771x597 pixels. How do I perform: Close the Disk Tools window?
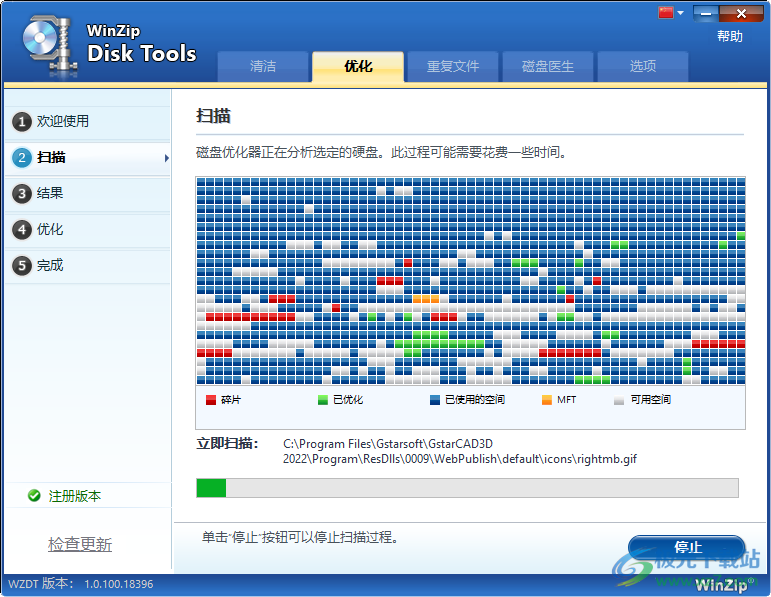coord(741,14)
